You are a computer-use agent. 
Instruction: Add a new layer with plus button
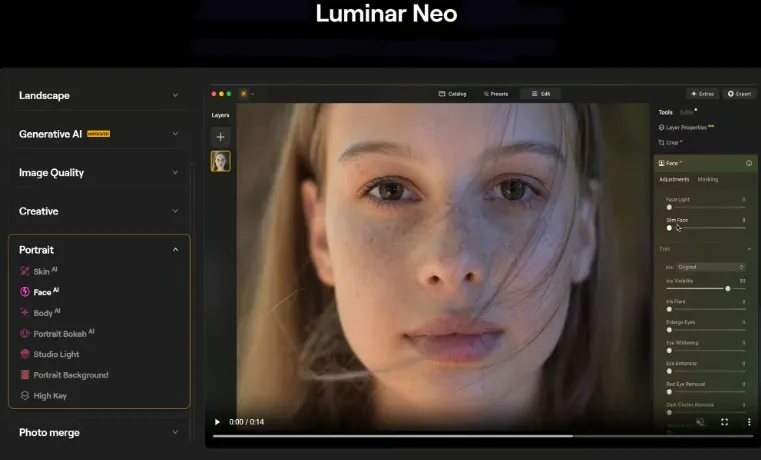[220, 137]
